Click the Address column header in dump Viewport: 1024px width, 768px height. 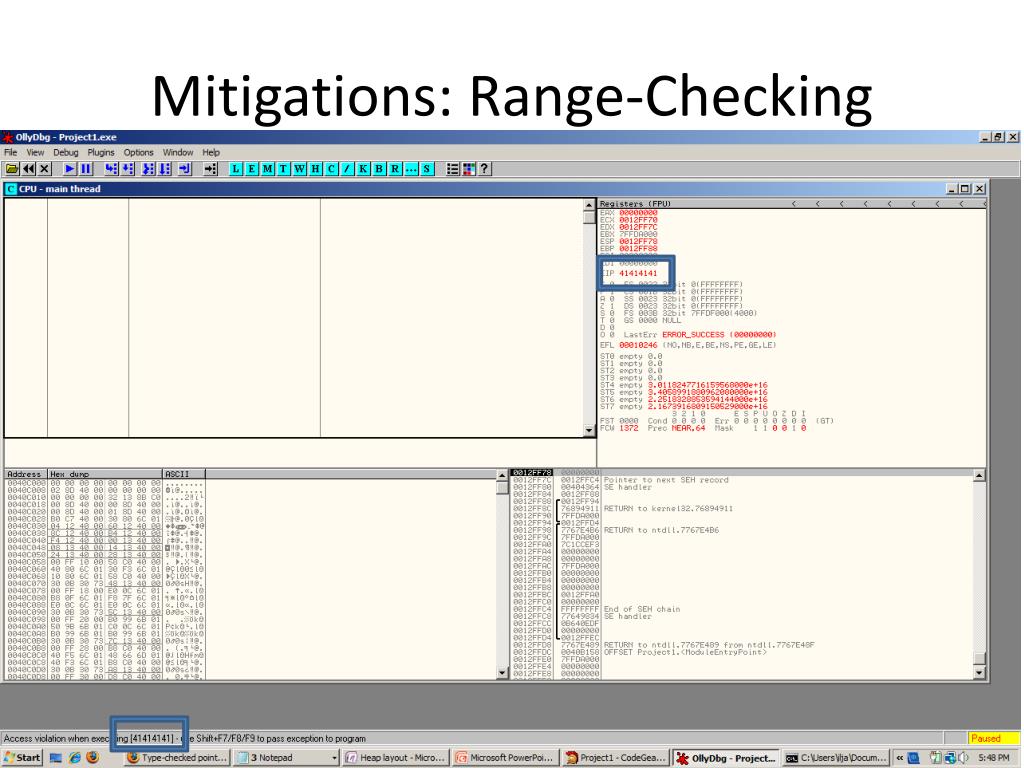click(26, 474)
